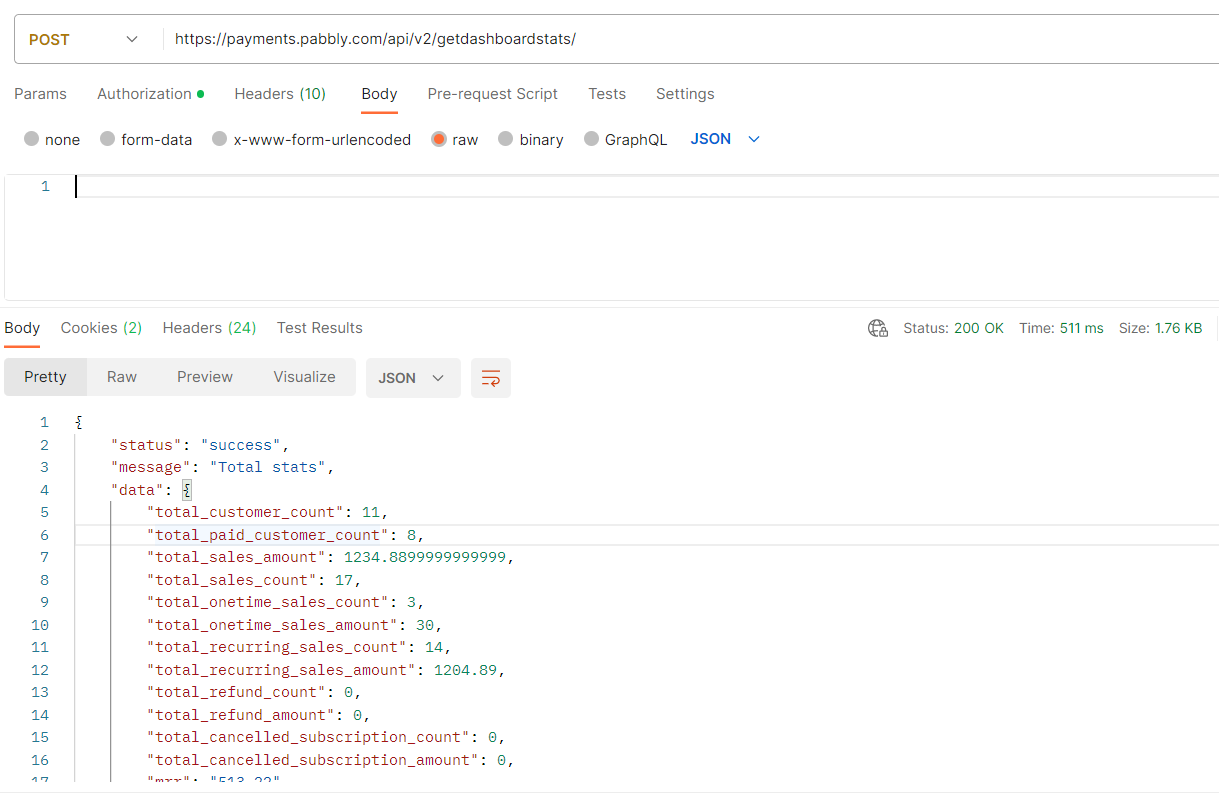This screenshot has height=806, width=1219.
Task: Switch to Visualize response view
Action: coord(305,378)
